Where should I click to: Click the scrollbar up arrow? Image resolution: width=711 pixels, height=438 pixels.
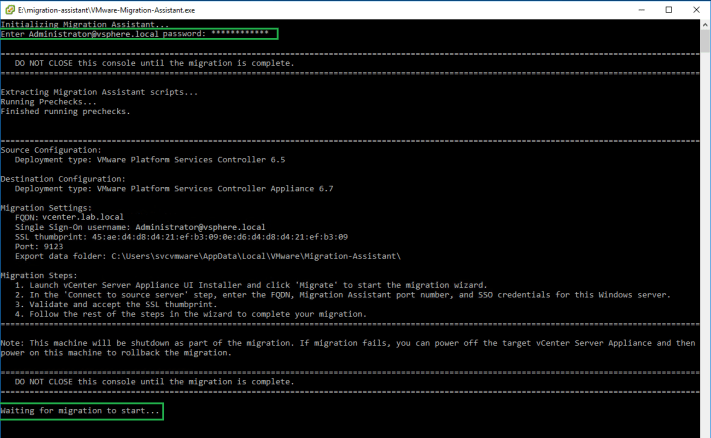tap(704, 24)
